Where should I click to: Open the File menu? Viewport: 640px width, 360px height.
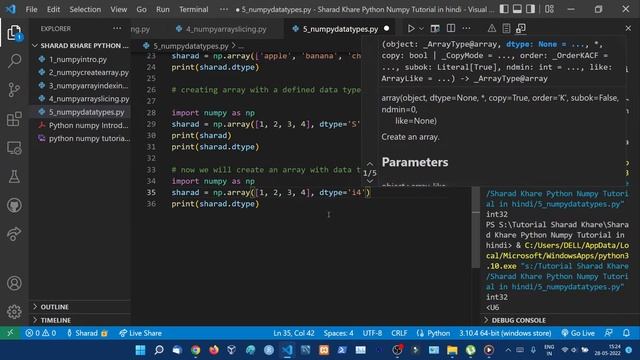pyautogui.click(x=31, y=9)
